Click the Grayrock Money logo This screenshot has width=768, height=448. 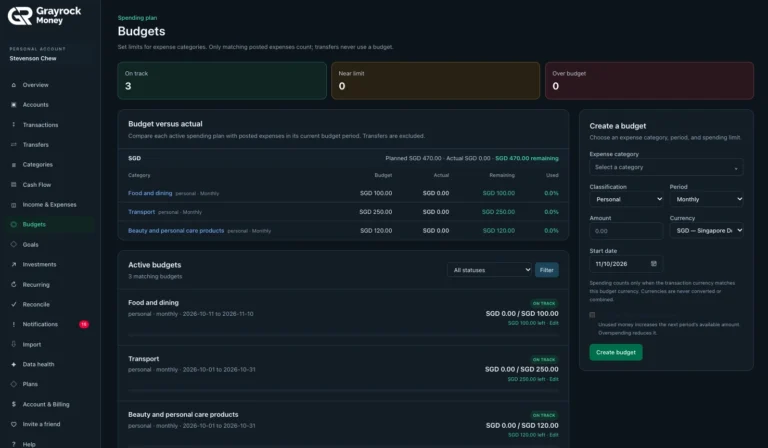(x=44, y=16)
